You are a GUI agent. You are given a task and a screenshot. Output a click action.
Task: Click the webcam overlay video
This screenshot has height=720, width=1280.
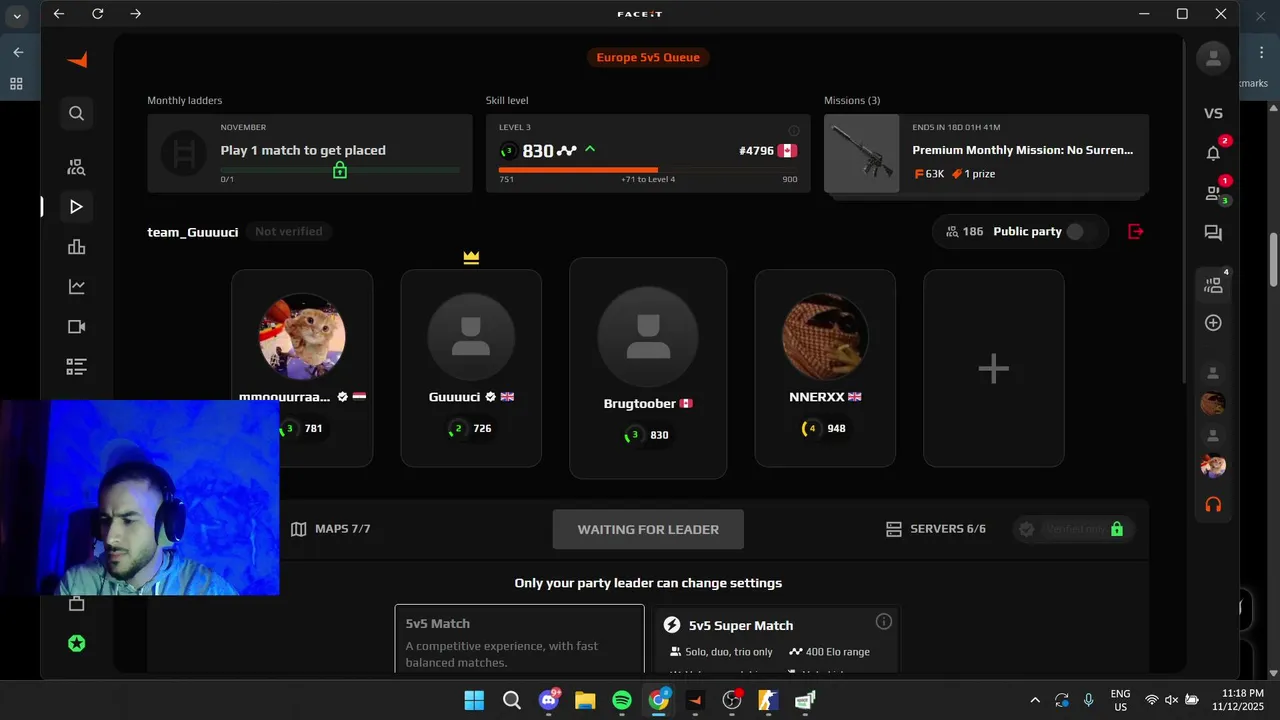coord(140,498)
